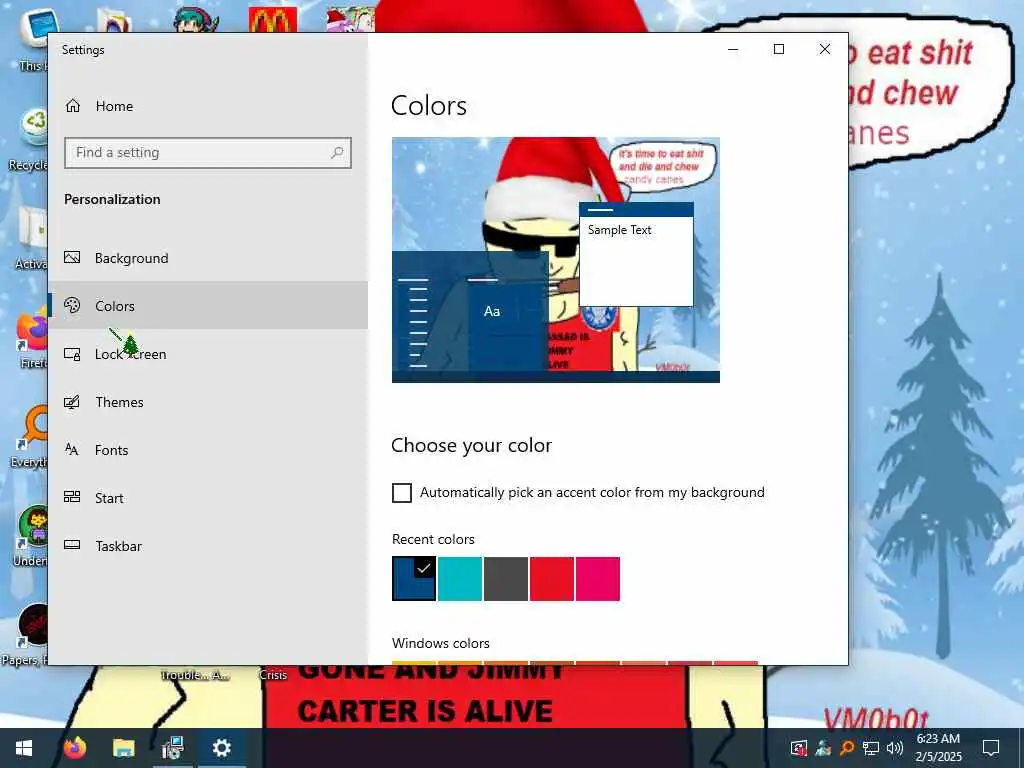The image size is (1024, 768).
Task: Click the clock showing 6:23 AM
Action: pos(938,739)
